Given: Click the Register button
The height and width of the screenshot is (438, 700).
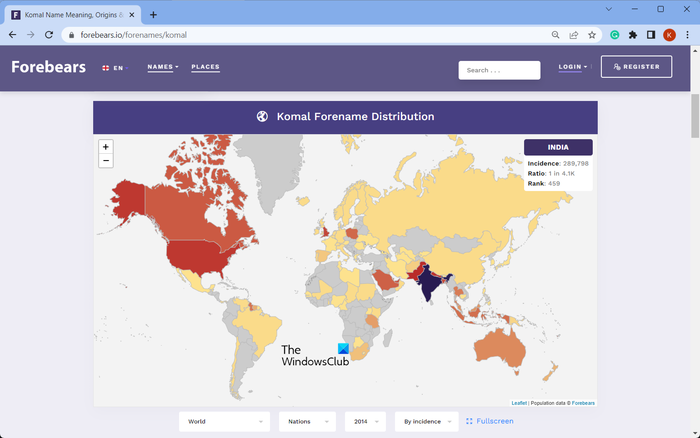Looking at the screenshot, I should [636, 67].
